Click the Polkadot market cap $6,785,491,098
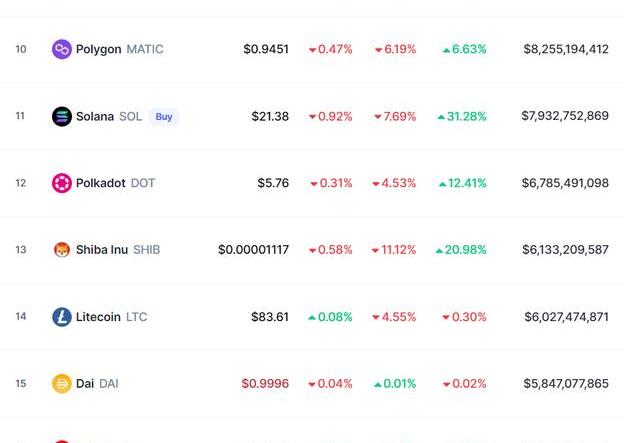Screen dimensions: 640x443 [565, 183]
